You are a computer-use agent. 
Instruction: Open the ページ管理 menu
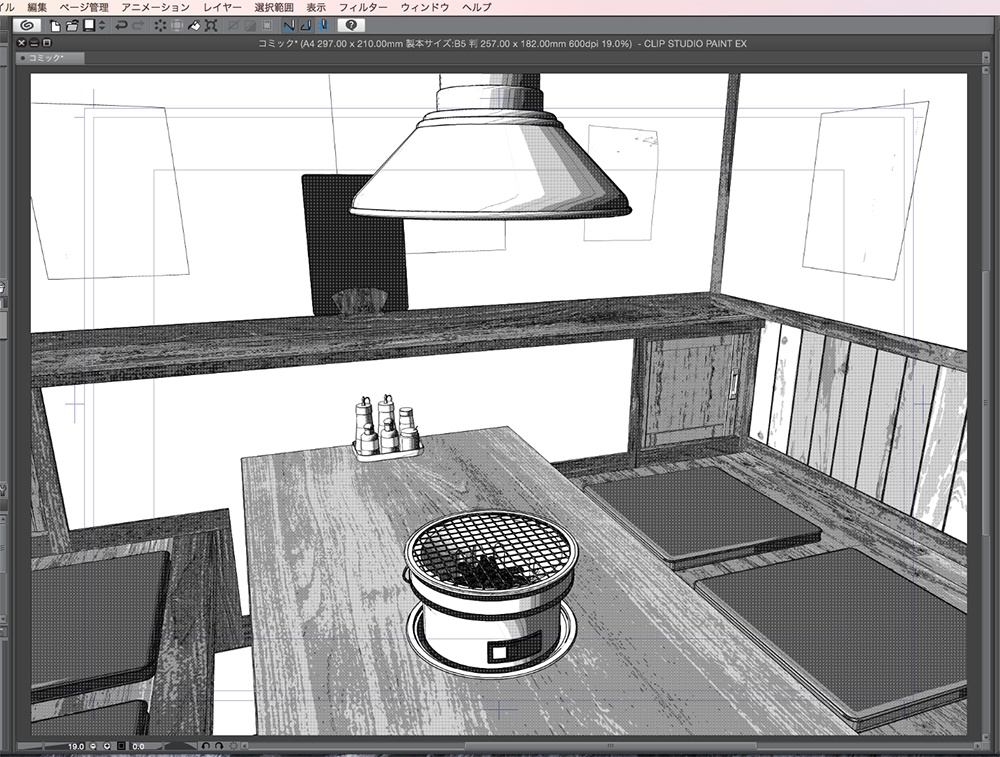(x=84, y=7)
